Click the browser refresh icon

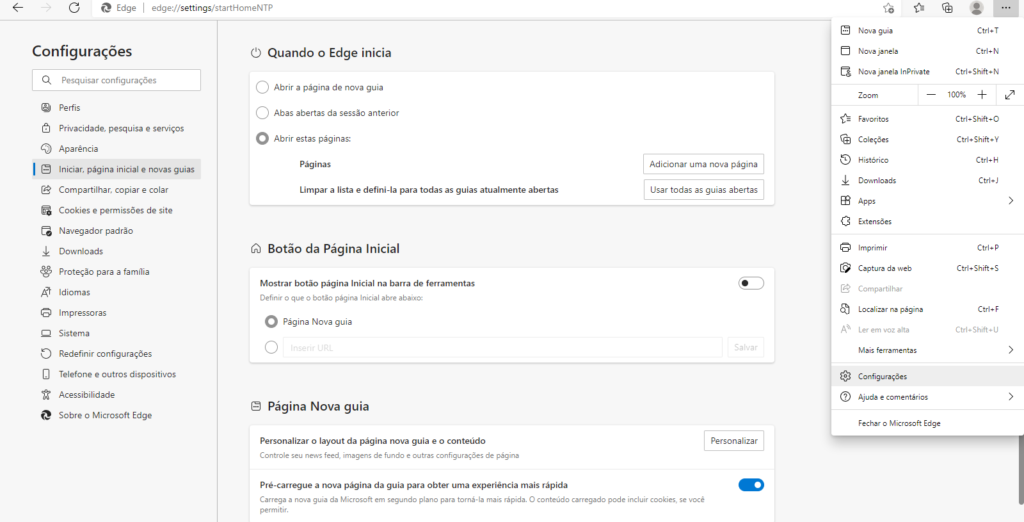(x=74, y=8)
